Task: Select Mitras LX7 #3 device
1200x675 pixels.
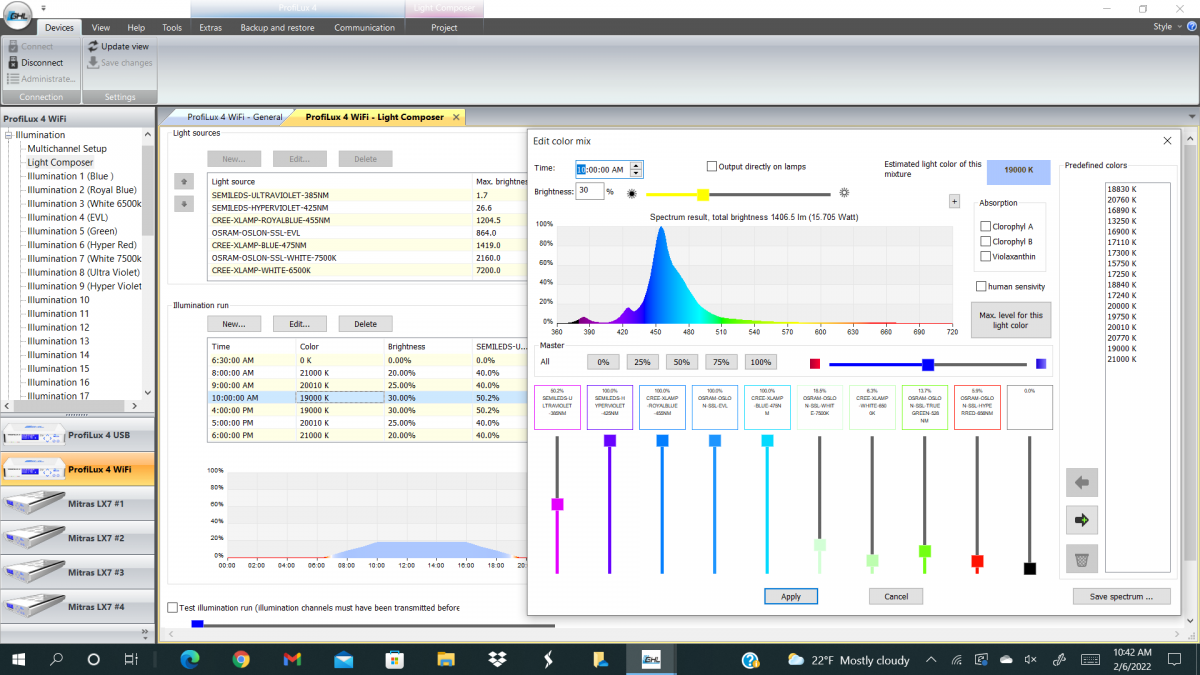Action: click(x=78, y=572)
